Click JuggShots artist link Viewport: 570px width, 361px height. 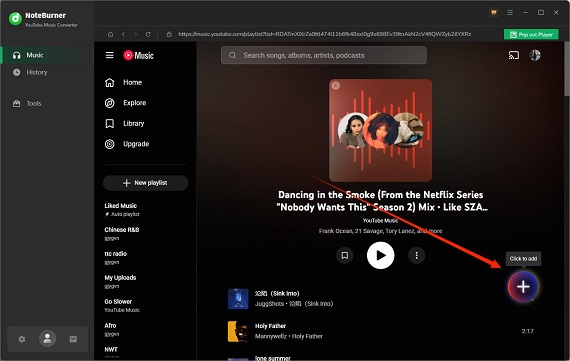(269, 304)
